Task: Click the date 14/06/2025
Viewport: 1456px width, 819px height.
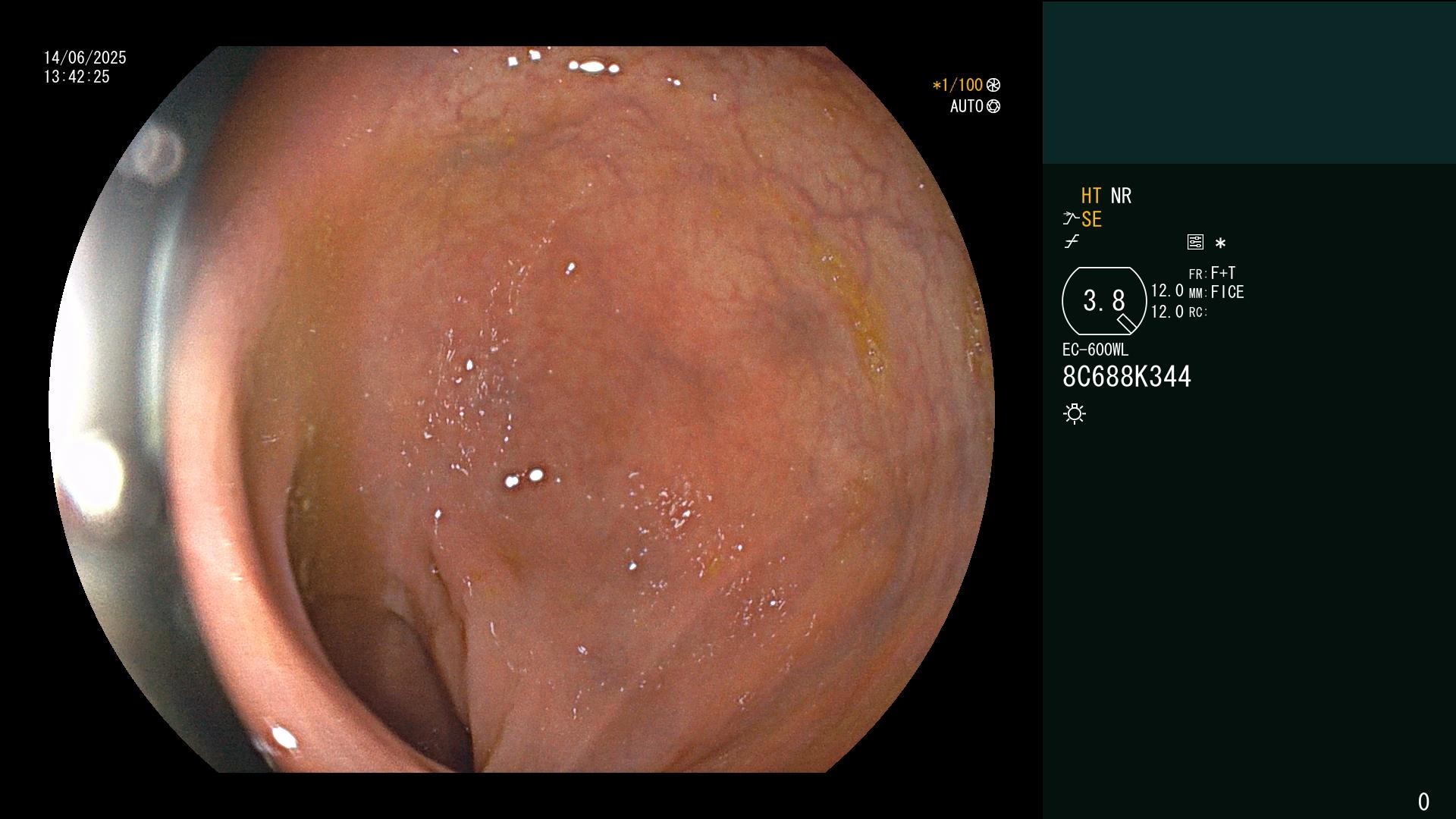Action: [x=85, y=58]
